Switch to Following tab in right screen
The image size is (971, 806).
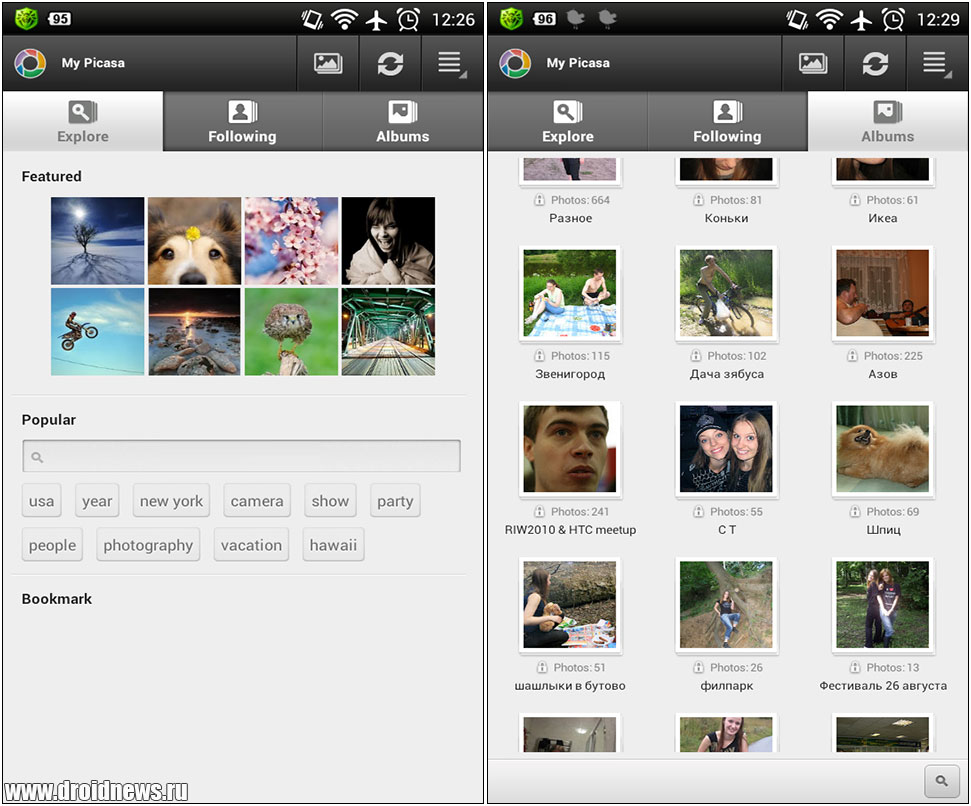coord(728,121)
